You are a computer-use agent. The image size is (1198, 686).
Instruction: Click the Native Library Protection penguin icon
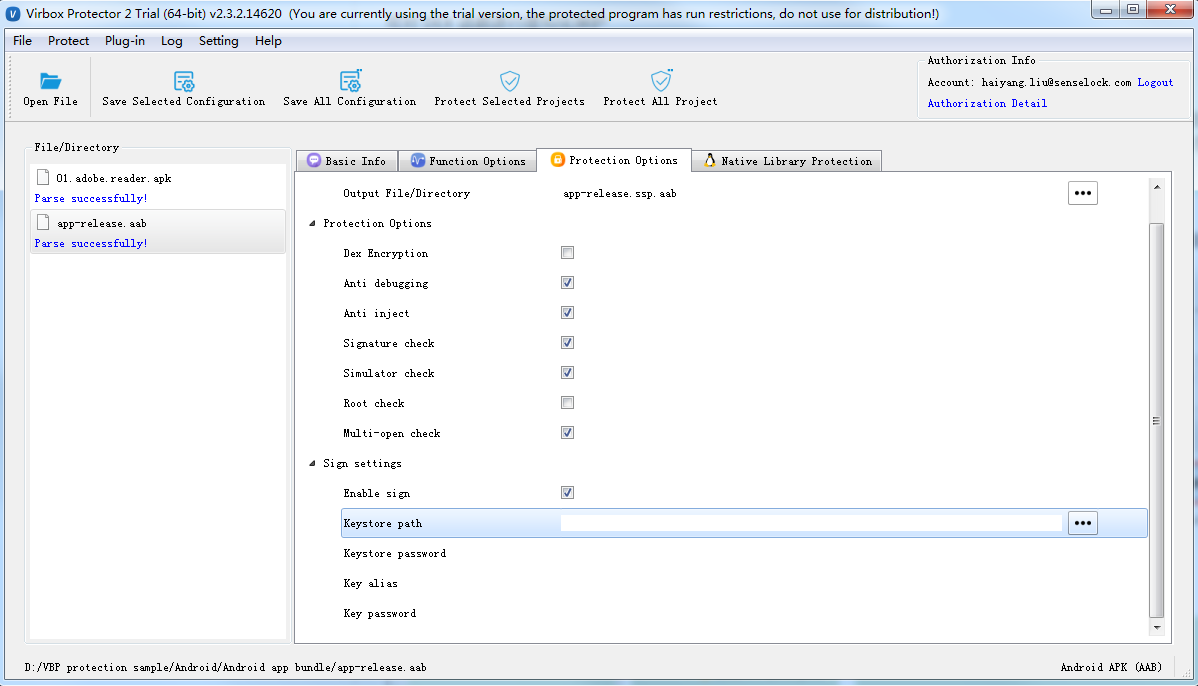(x=710, y=160)
